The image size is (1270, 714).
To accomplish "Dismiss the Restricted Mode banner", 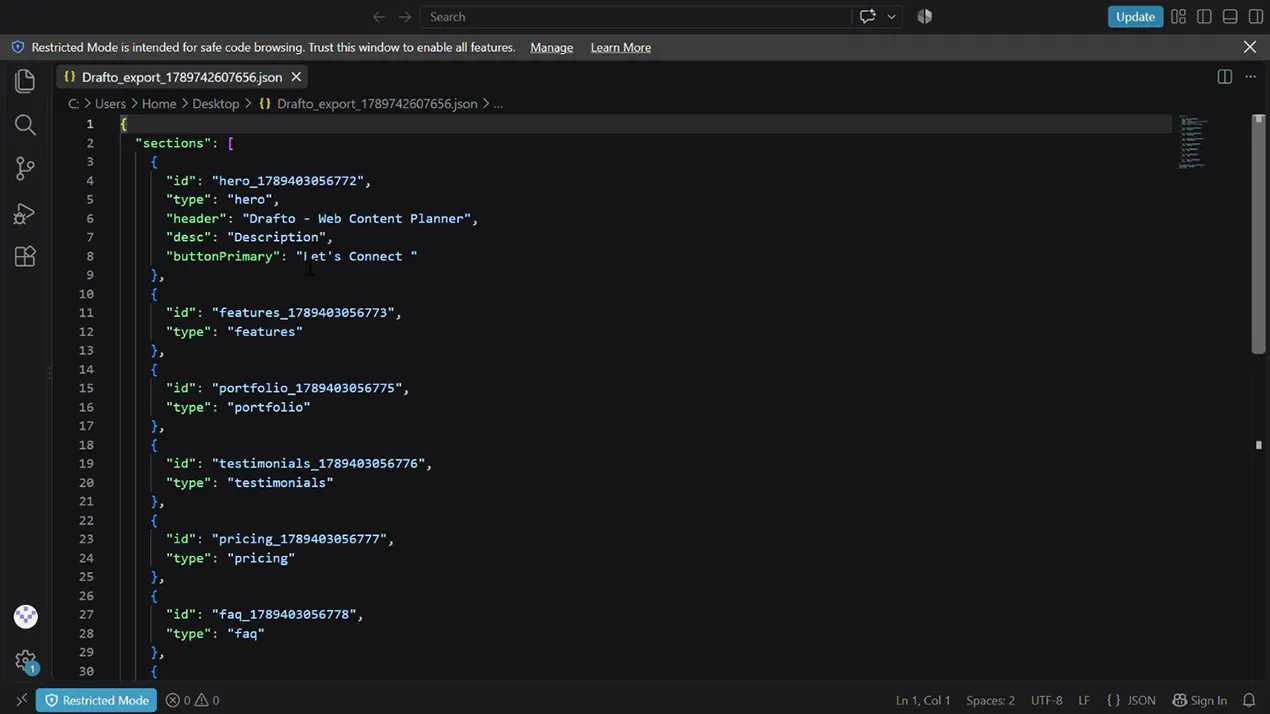I will pos(1250,47).
